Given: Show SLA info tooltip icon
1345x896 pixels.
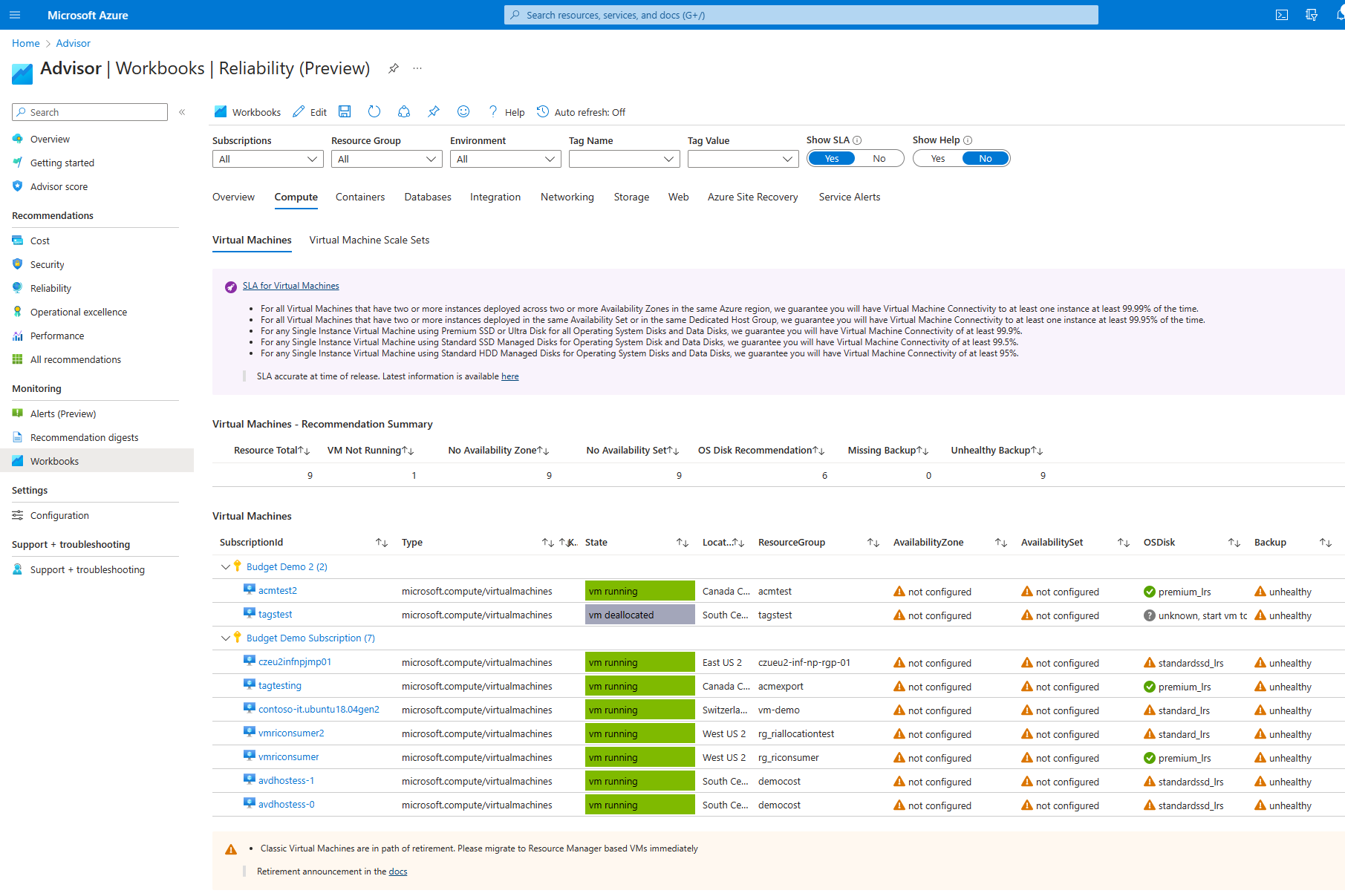Looking at the screenshot, I should (x=857, y=140).
